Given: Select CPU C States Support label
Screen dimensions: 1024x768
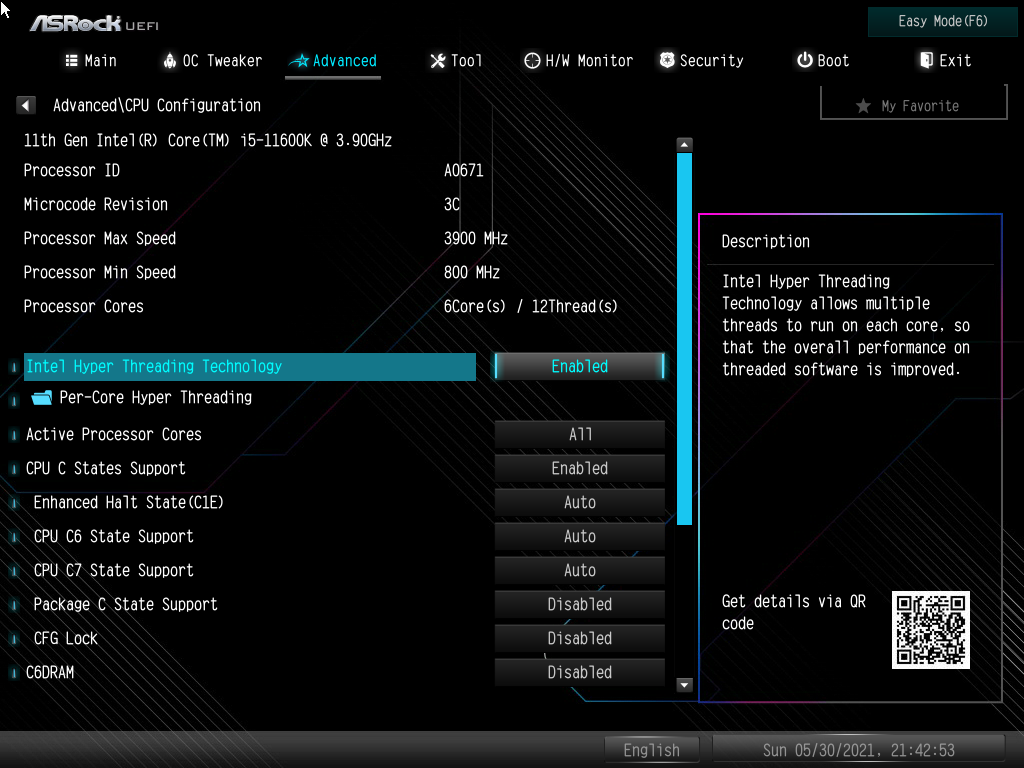Looking at the screenshot, I should [106, 469].
